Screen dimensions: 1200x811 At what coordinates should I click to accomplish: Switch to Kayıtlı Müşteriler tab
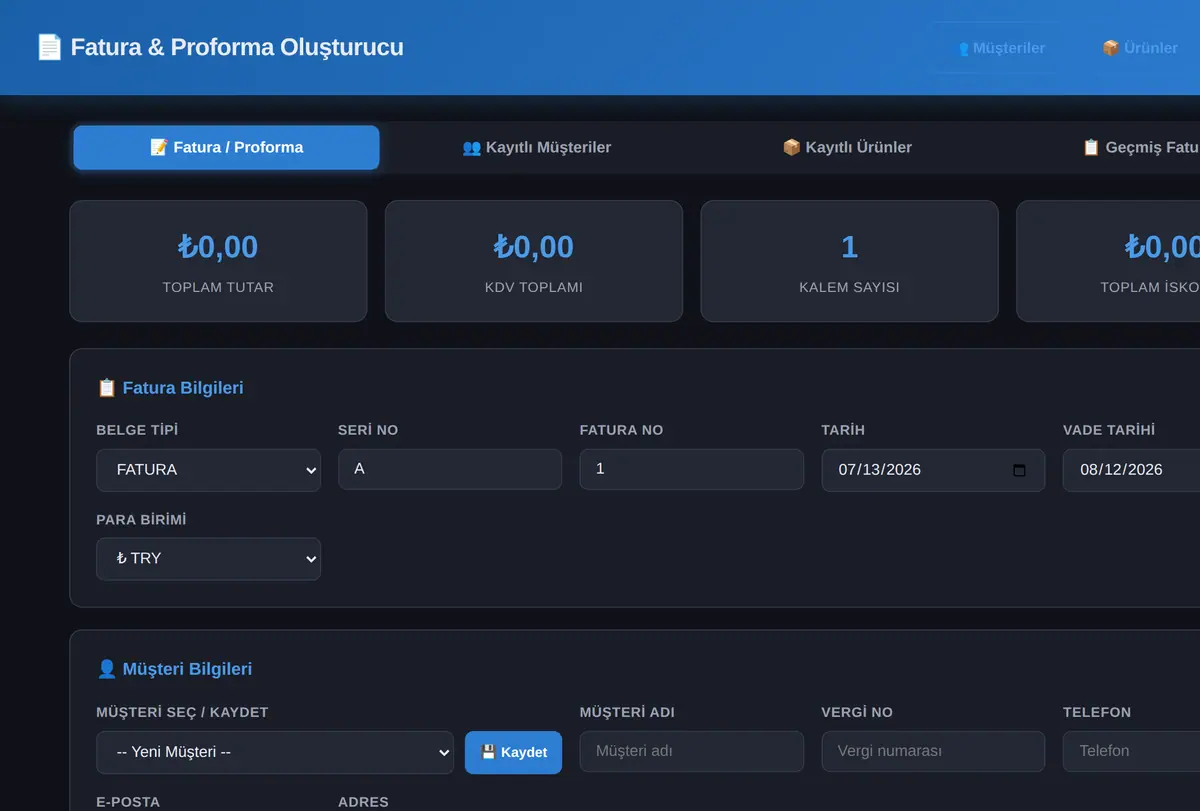point(536,147)
